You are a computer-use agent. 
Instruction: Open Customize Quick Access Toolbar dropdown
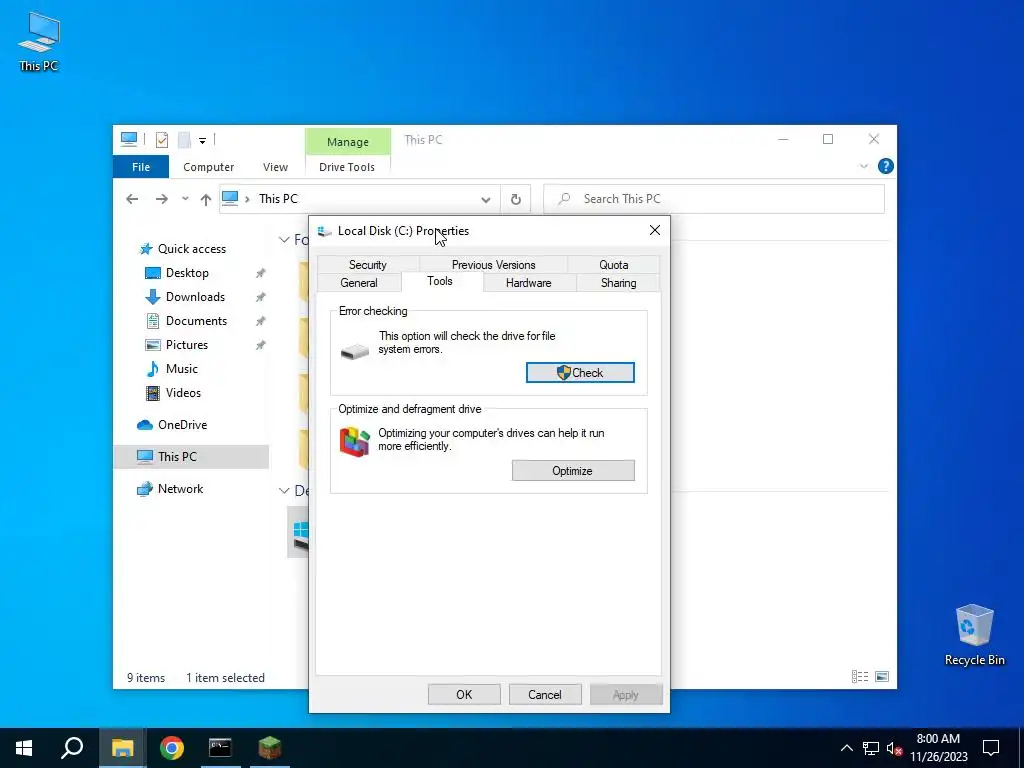click(x=202, y=140)
